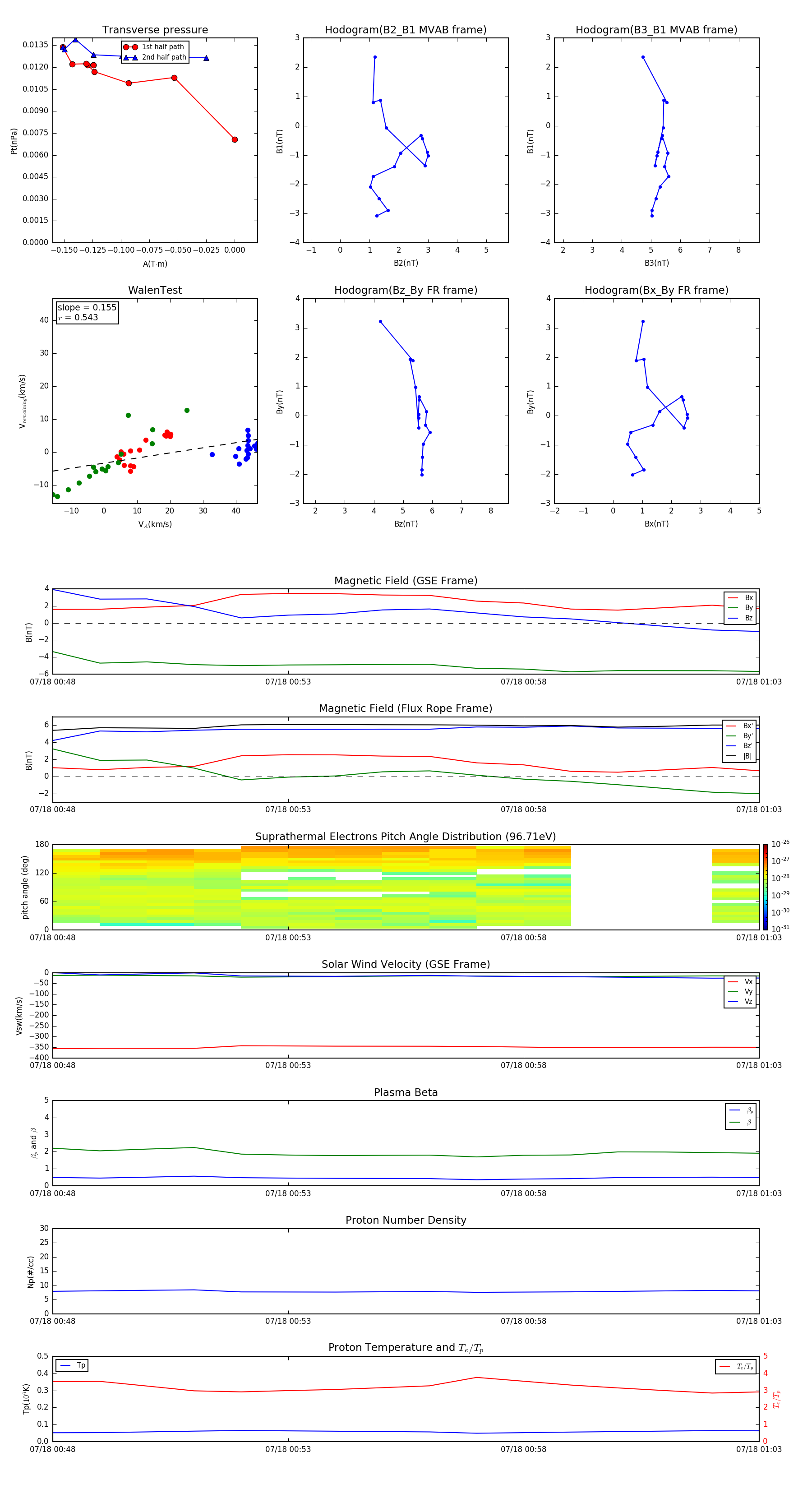Viewport: 812px width, 1489px height.
Task: Click the "Bz(nT)" x-axis label
Action: point(406,524)
